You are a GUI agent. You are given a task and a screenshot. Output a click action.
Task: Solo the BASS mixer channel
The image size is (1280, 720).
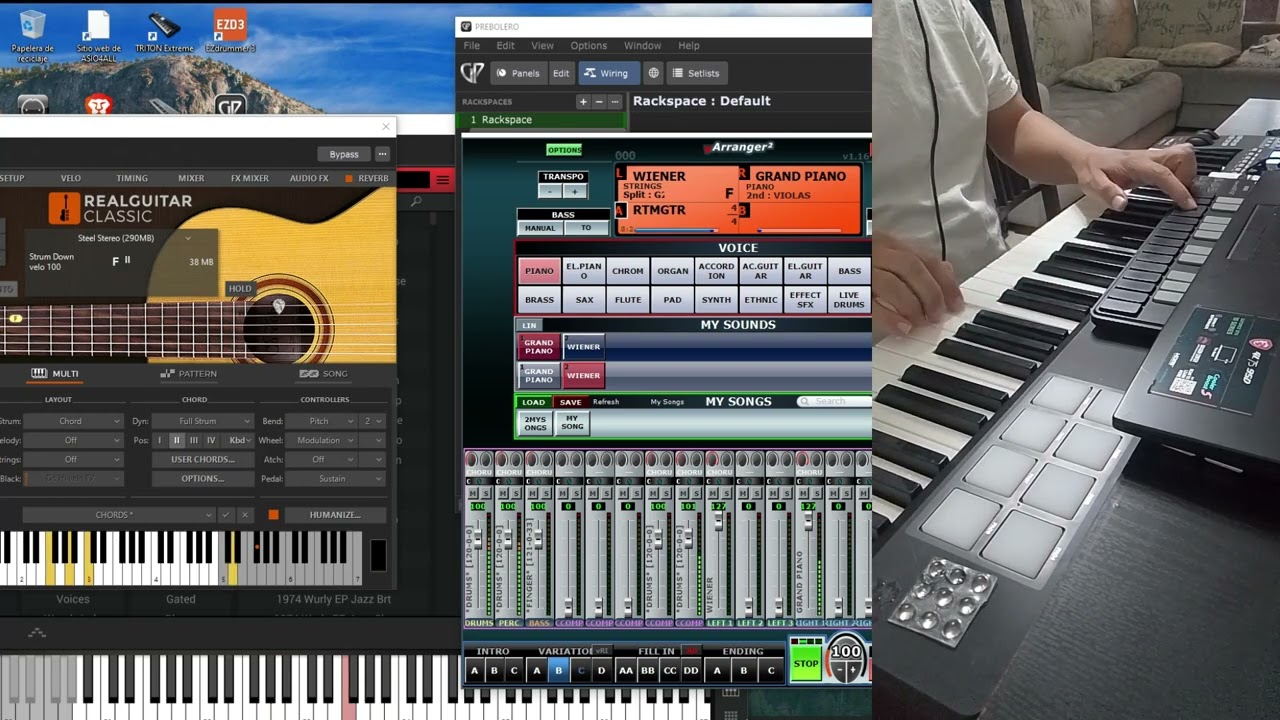(x=544, y=494)
